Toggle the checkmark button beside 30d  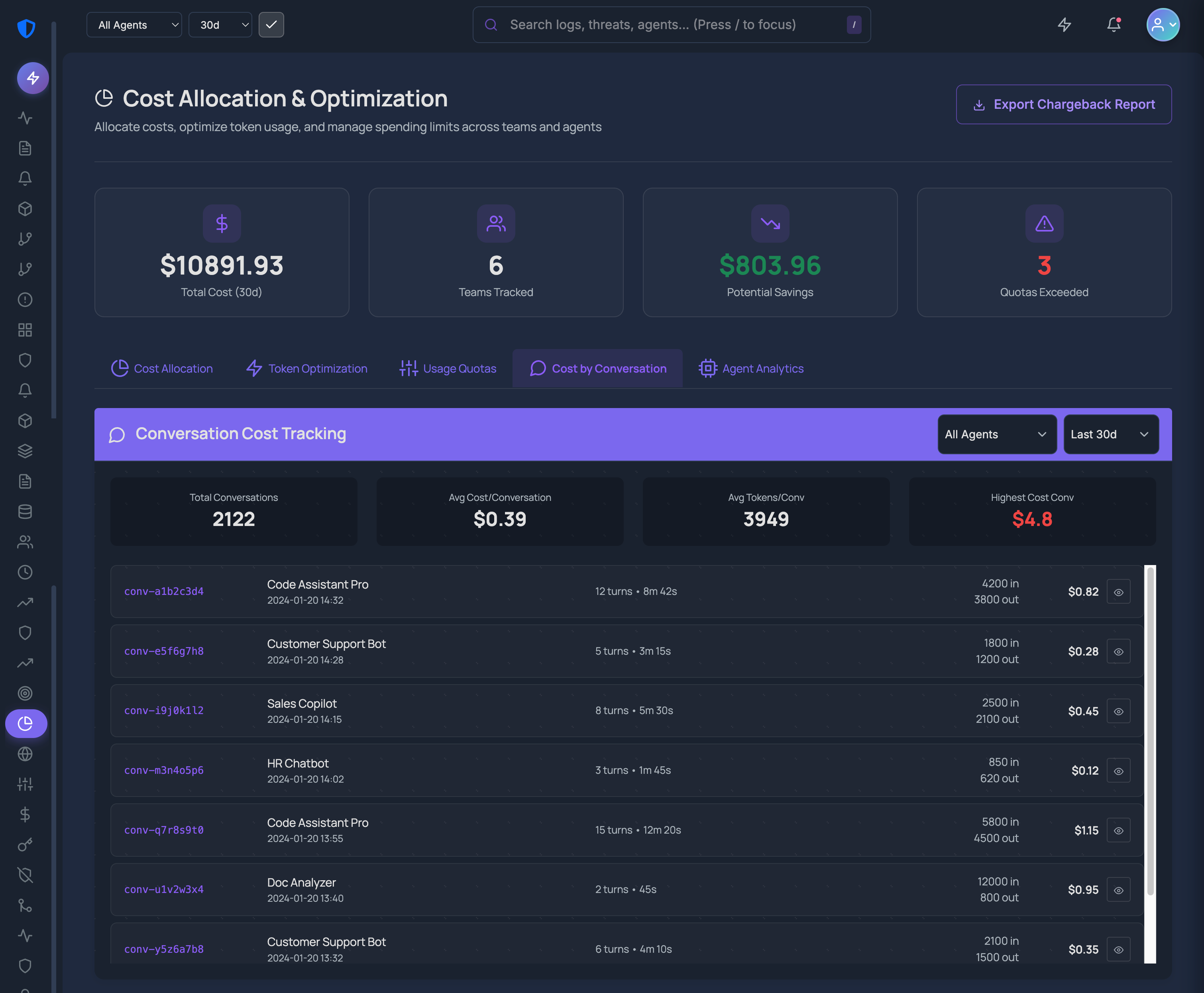coord(271,25)
